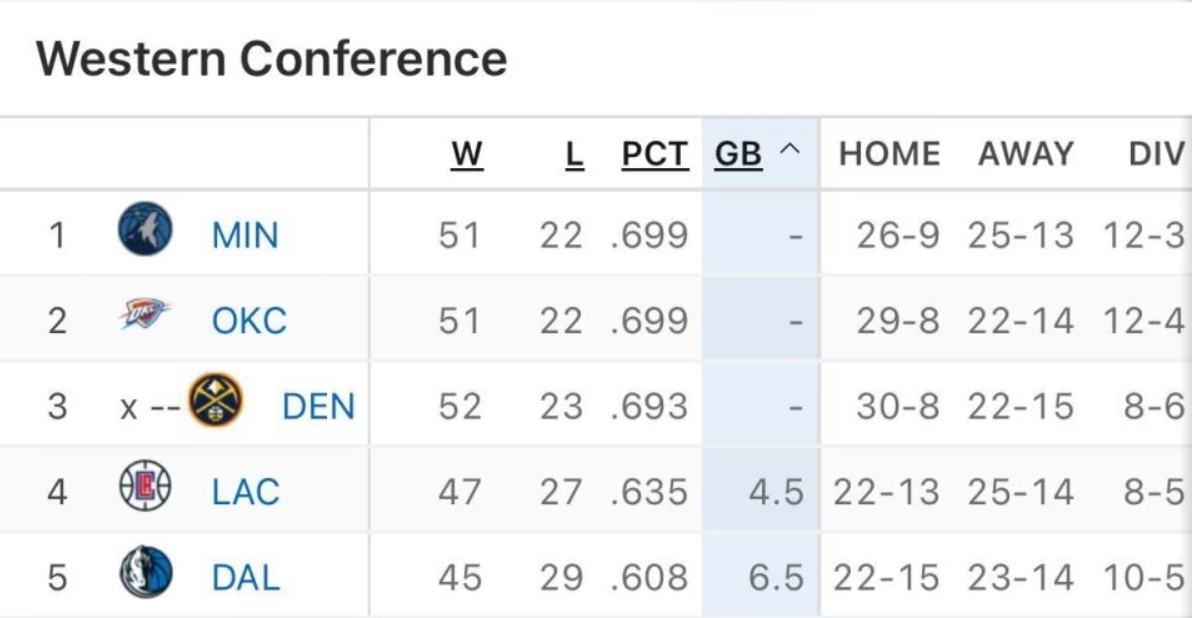Sort standings by PCT column

(655, 154)
